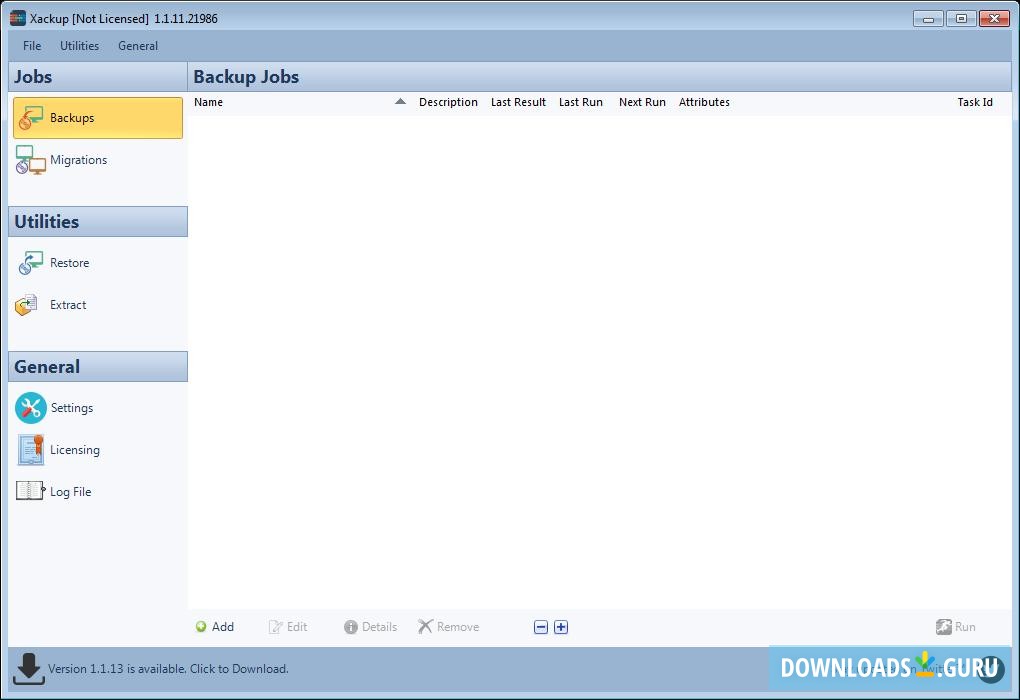Click the Description column header
Screen dimensions: 1020x700
pyautogui.click(x=448, y=102)
